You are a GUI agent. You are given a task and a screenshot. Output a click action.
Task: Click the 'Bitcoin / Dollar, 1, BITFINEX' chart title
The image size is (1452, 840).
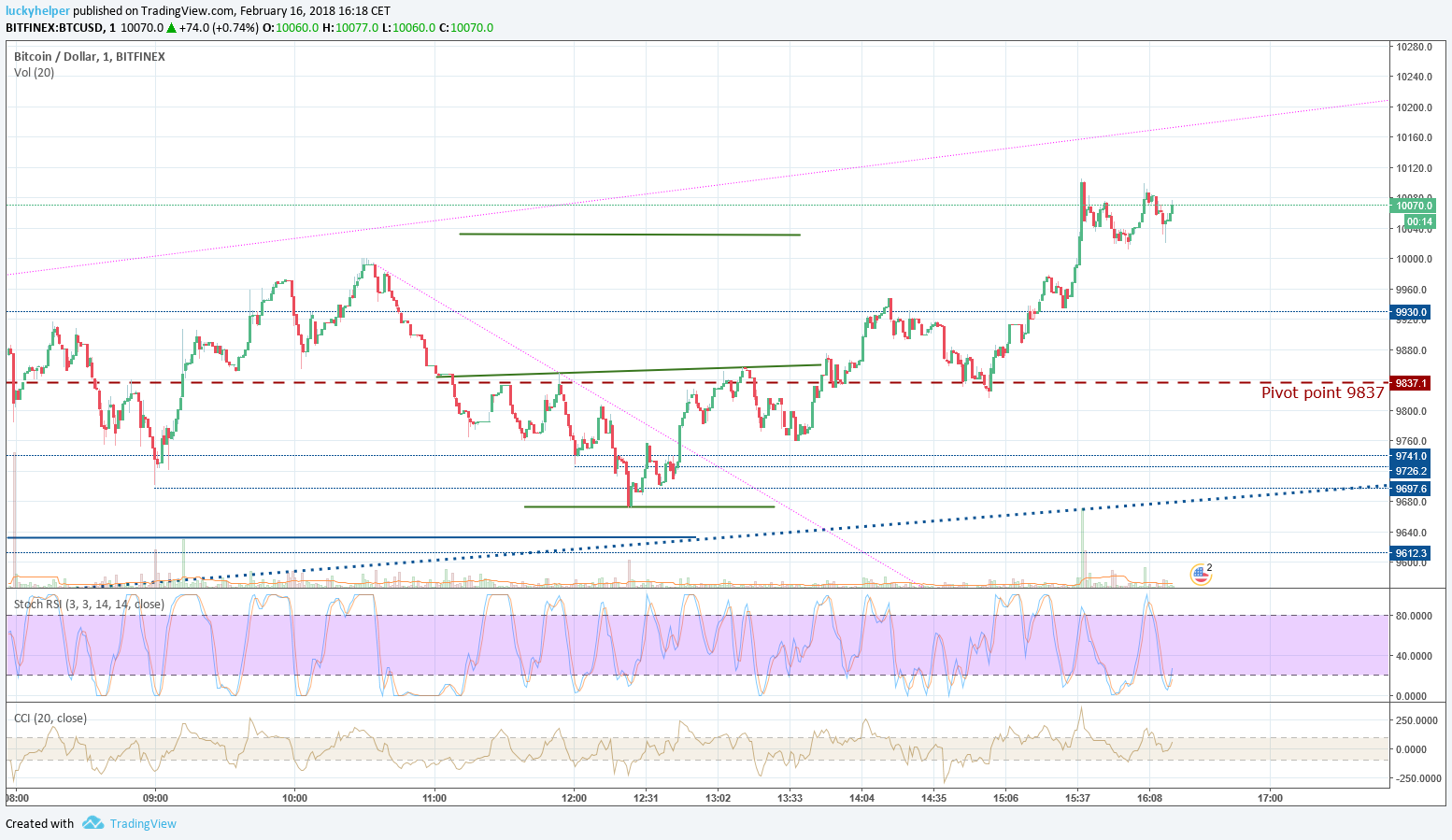(90, 57)
